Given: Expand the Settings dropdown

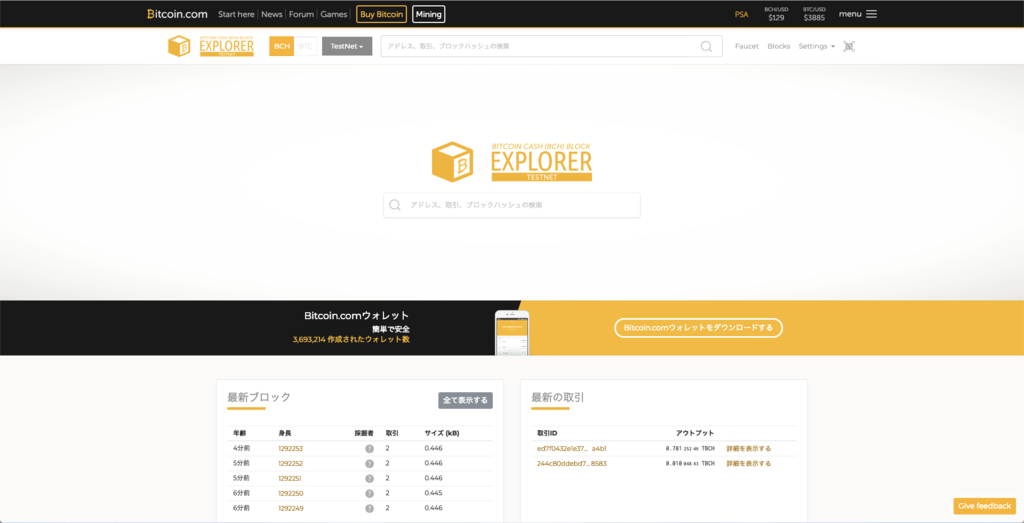Looking at the screenshot, I should pyautogui.click(x=816, y=46).
